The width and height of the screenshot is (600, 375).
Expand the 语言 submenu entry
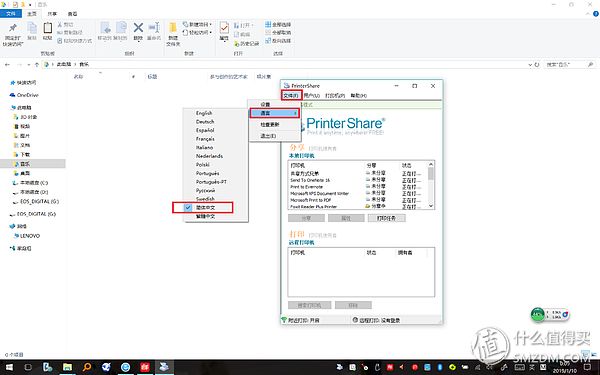pos(274,113)
